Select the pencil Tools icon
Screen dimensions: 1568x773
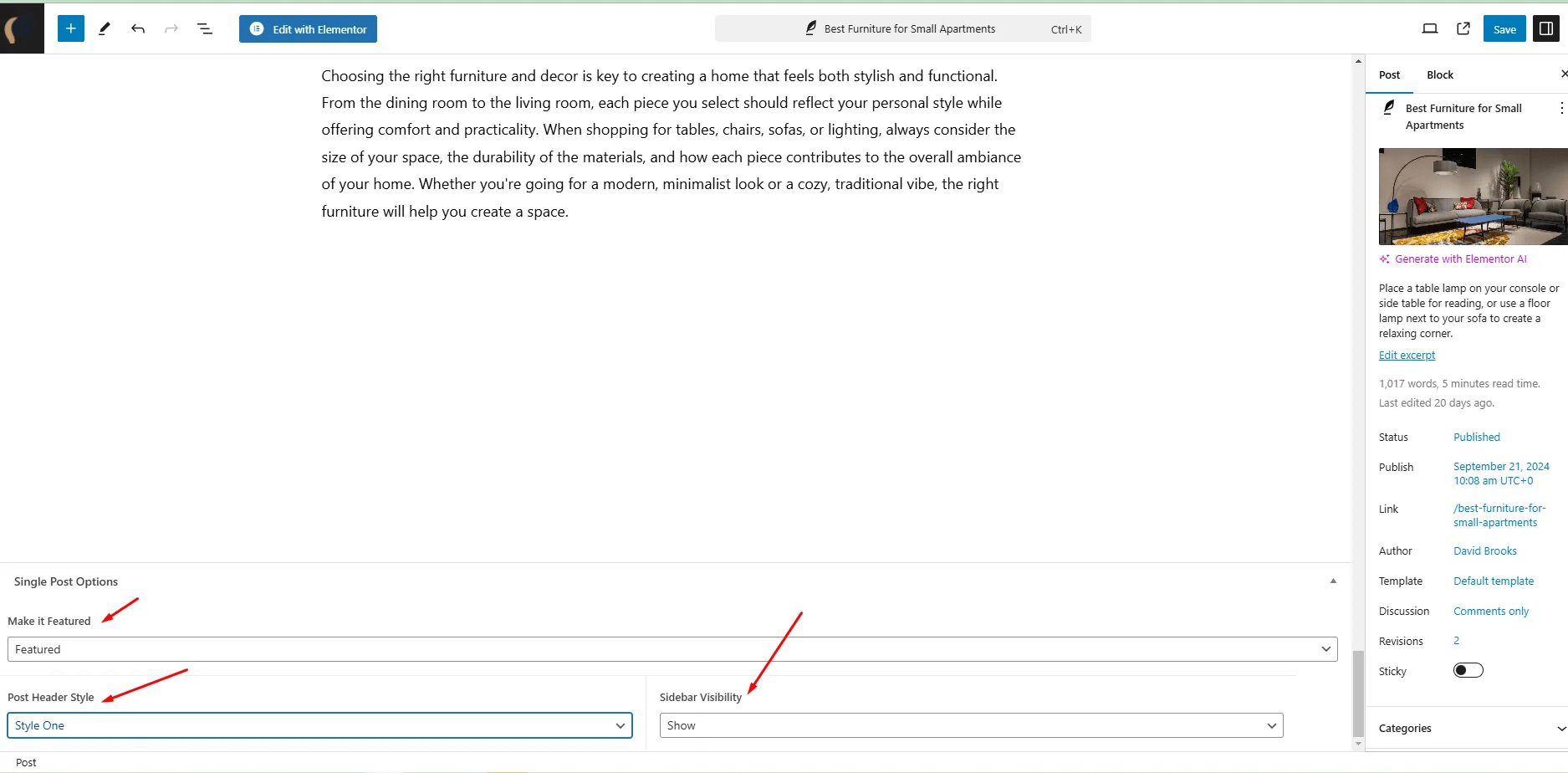105,28
